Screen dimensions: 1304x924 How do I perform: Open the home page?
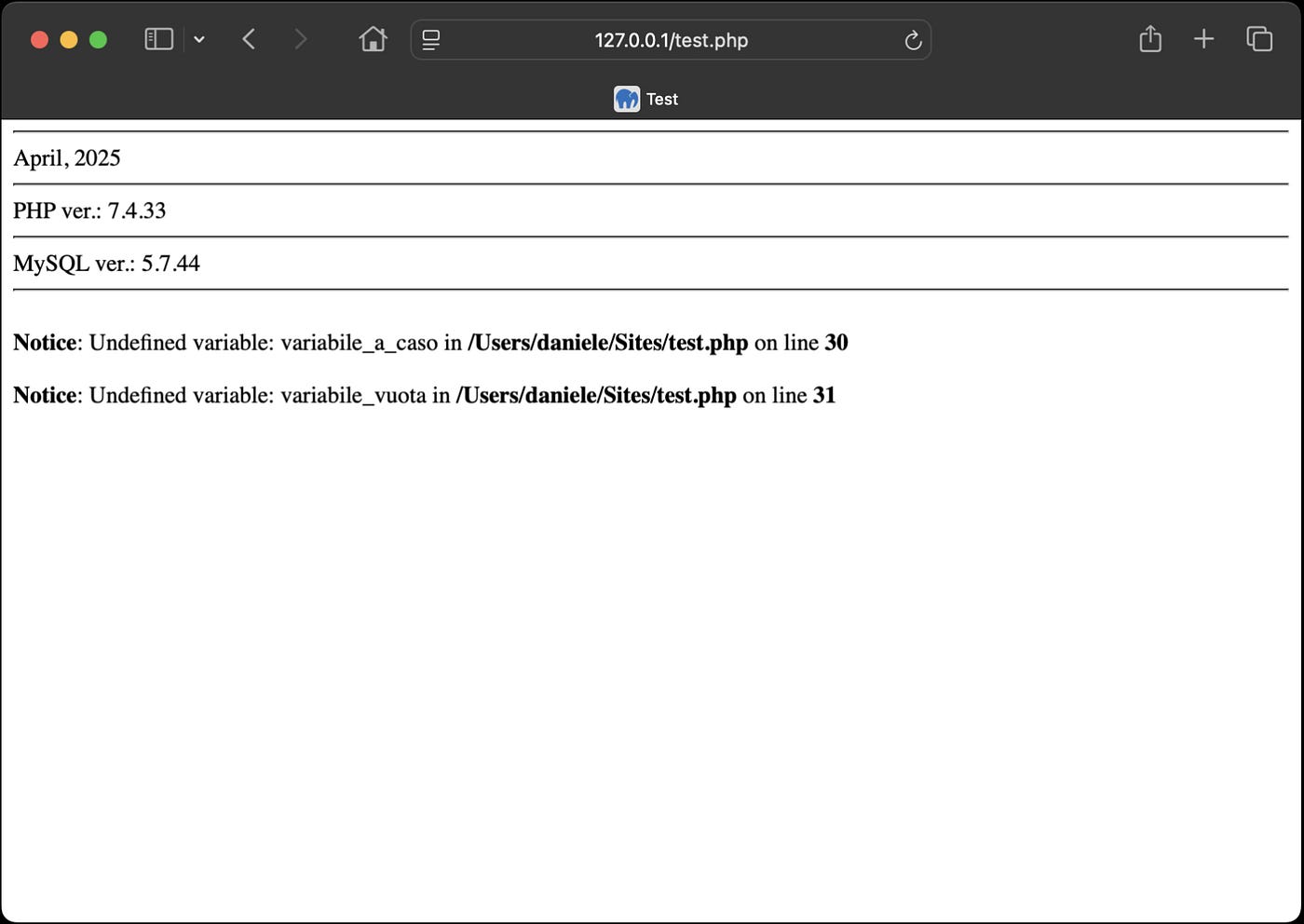click(373, 39)
